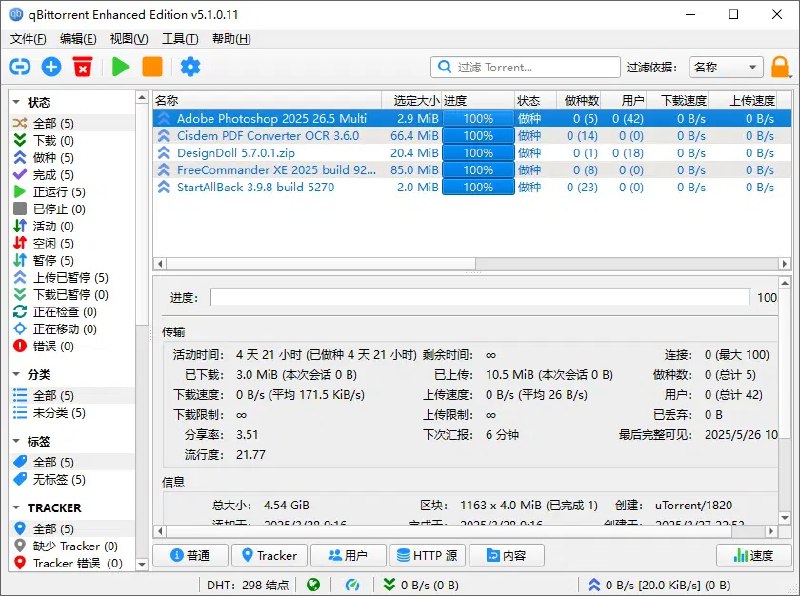The image size is (800, 596).
Task: Pause torrent using the orange stop icon
Action: (x=152, y=67)
